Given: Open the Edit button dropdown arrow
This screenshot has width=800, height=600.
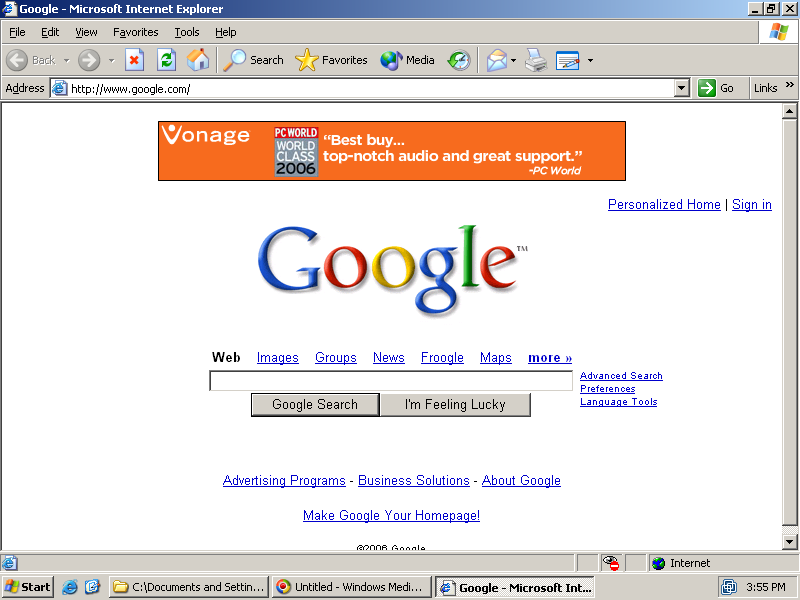Looking at the screenshot, I should [x=590, y=60].
